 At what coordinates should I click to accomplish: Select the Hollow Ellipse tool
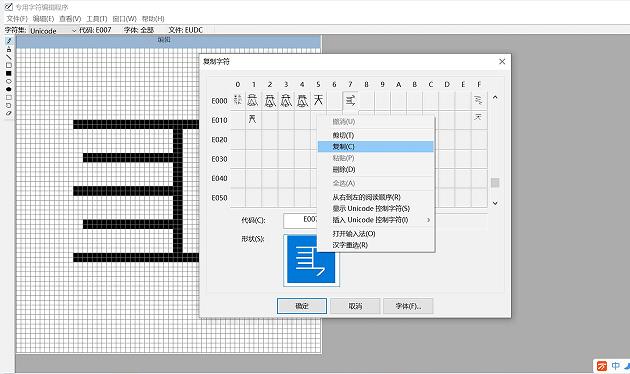coord(8,81)
